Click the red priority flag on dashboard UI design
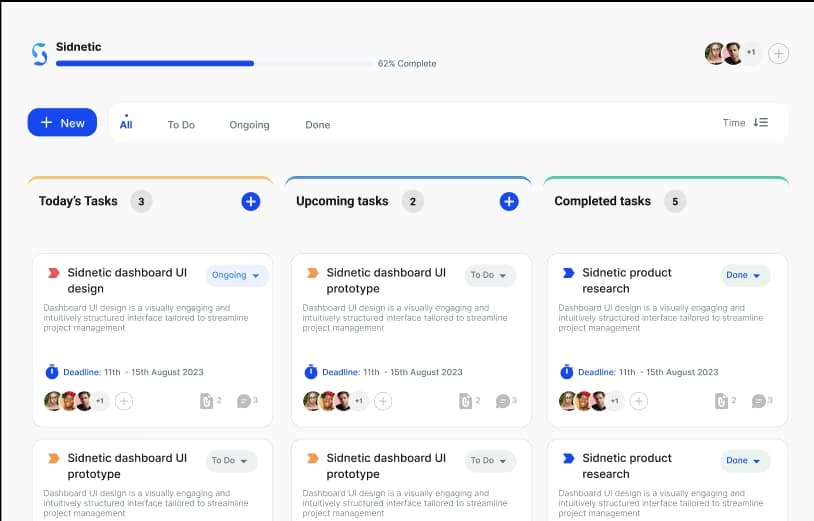Image resolution: width=814 pixels, height=521 pixels. 53,273
